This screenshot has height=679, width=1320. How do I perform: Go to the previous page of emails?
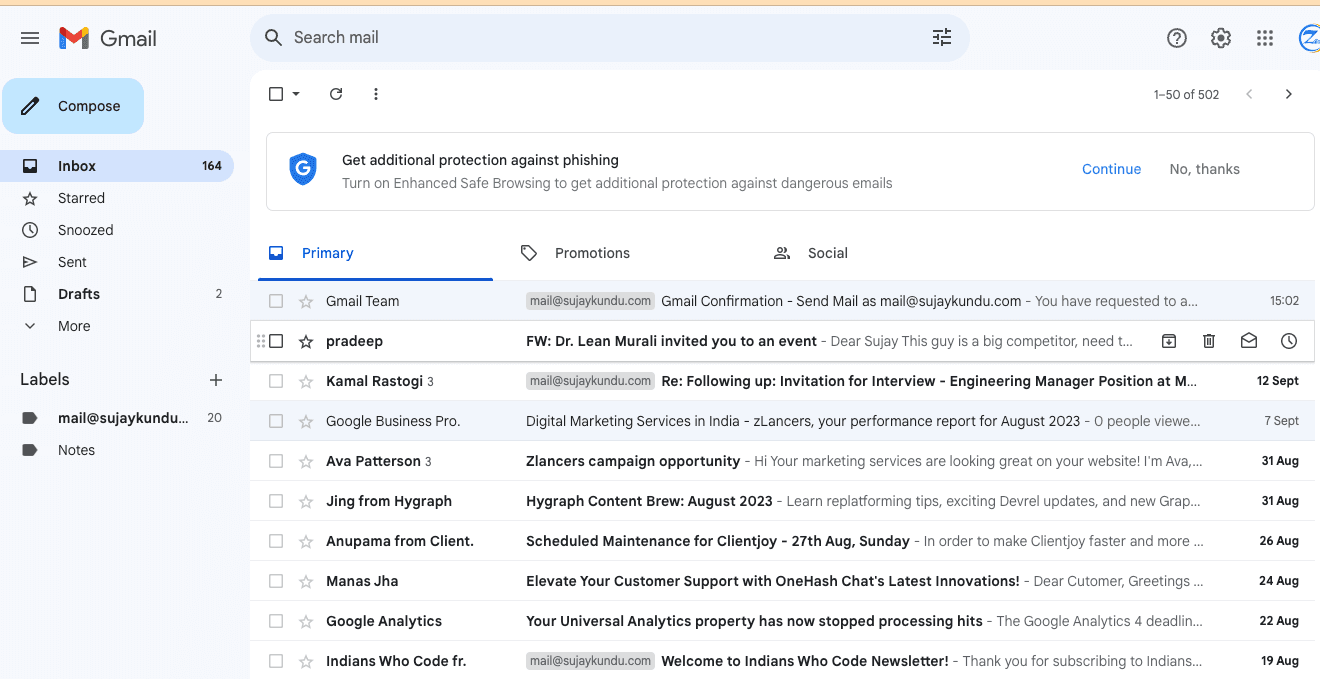pos(1249,94)
